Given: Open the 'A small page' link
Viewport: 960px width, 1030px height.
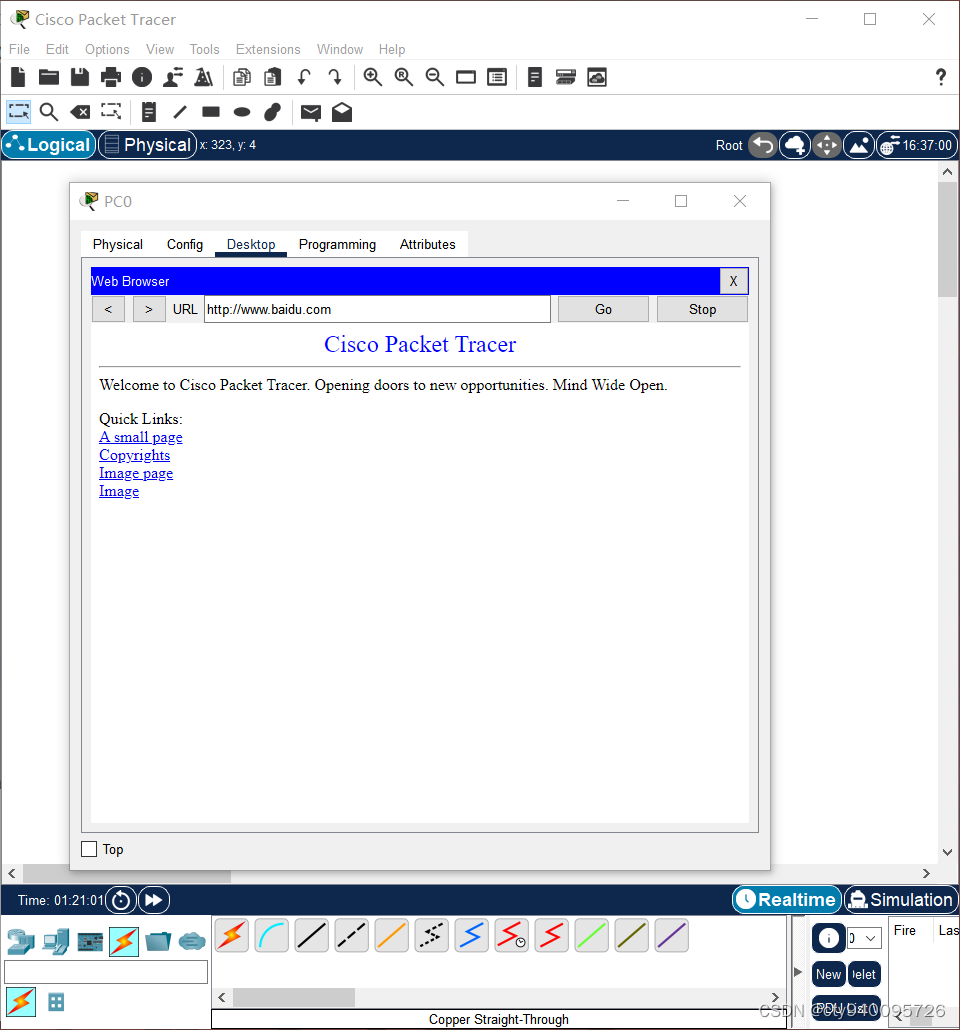Looking at the screenshot, I should click(141, 437).
